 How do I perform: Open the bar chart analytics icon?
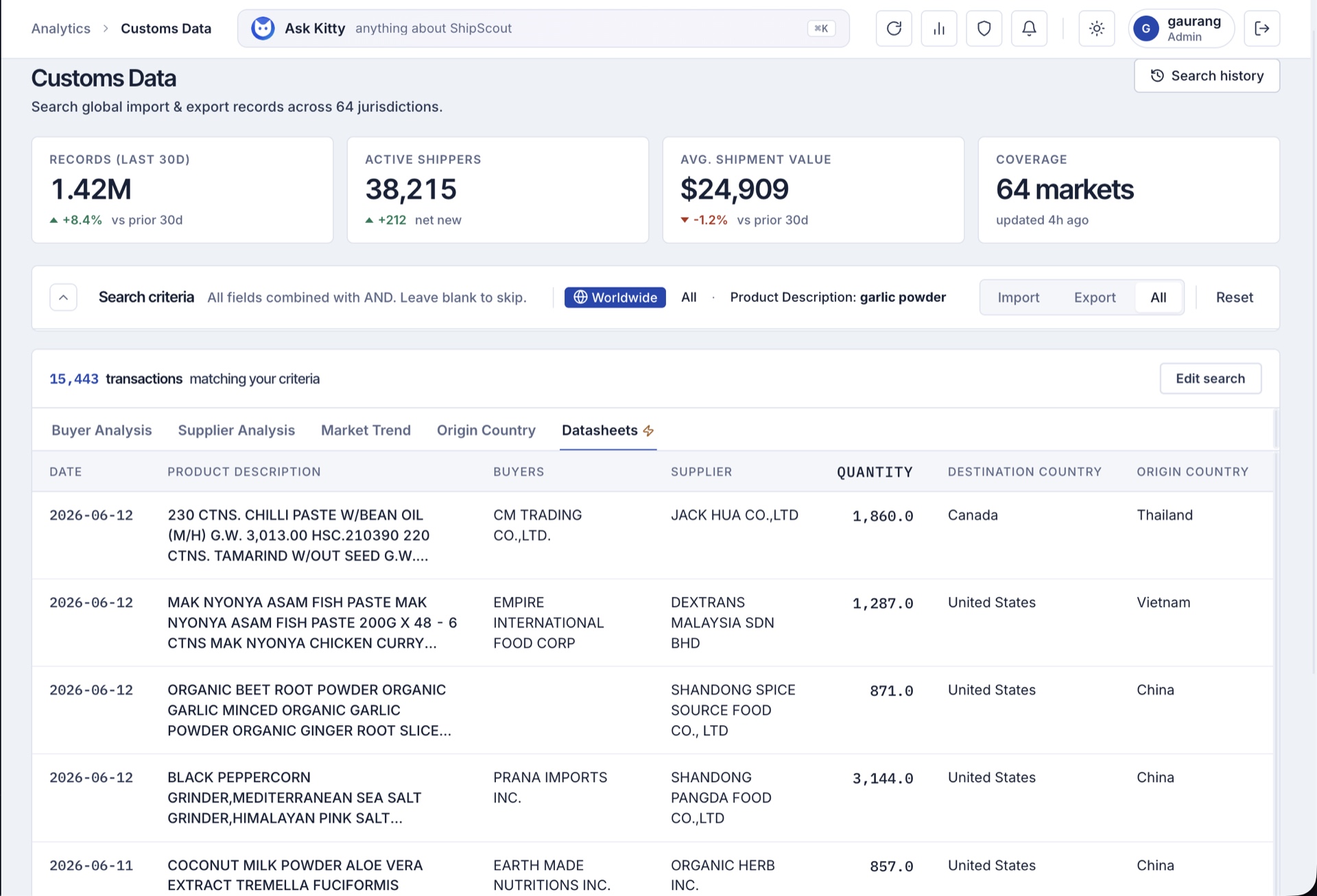[x=938, y=28]
